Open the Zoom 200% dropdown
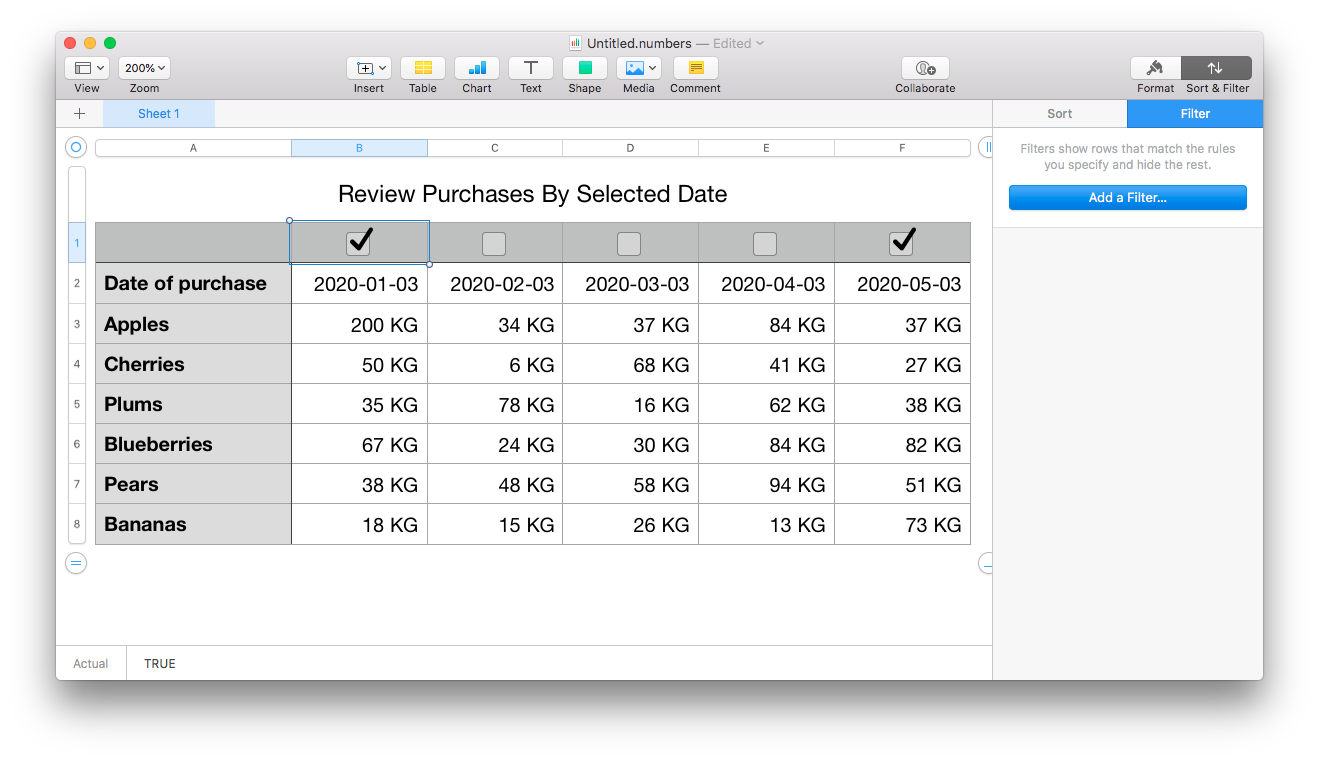 pos(144,68)
